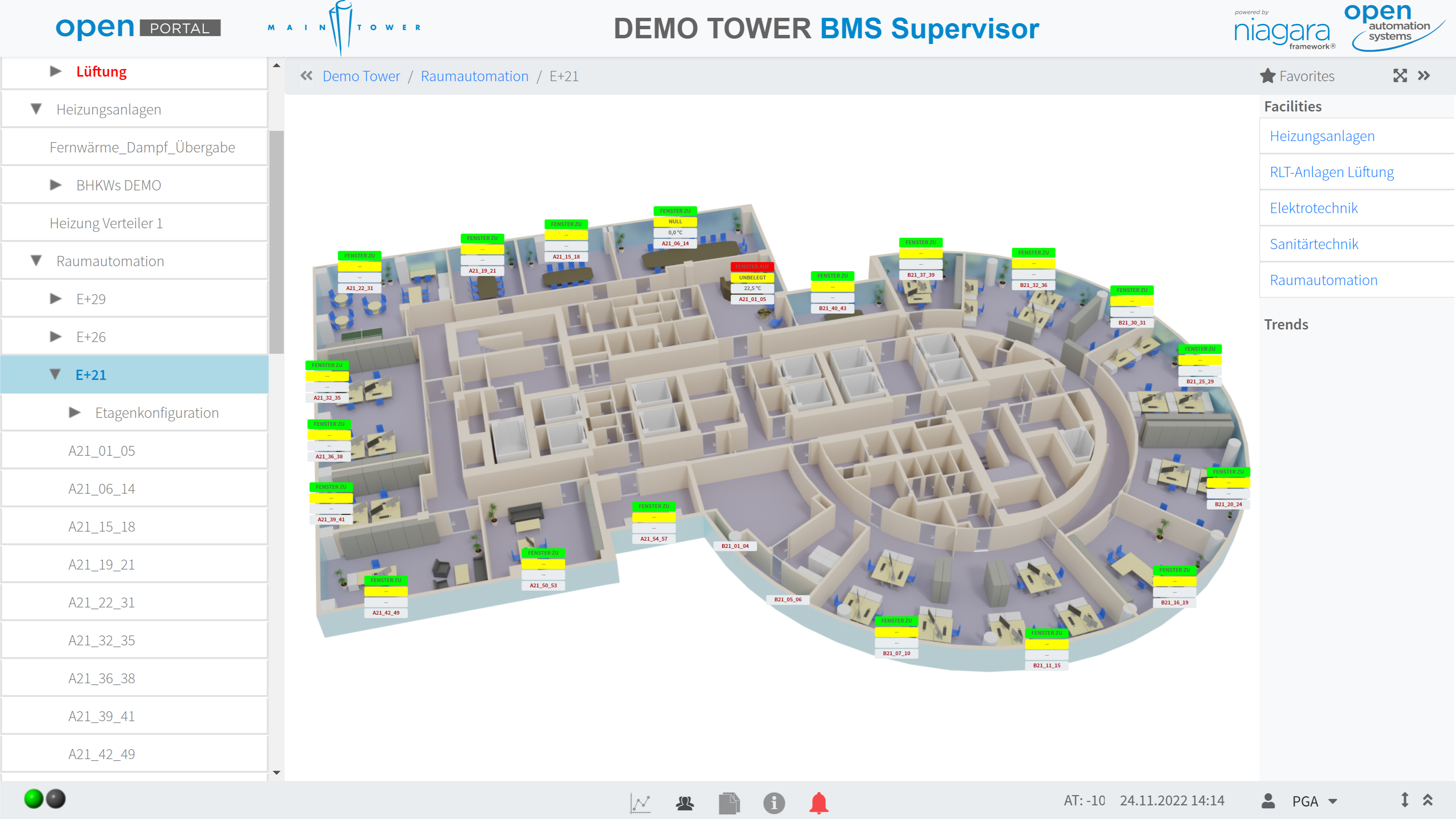Open the info icon

pyautogui.click(x=774, y=802)
